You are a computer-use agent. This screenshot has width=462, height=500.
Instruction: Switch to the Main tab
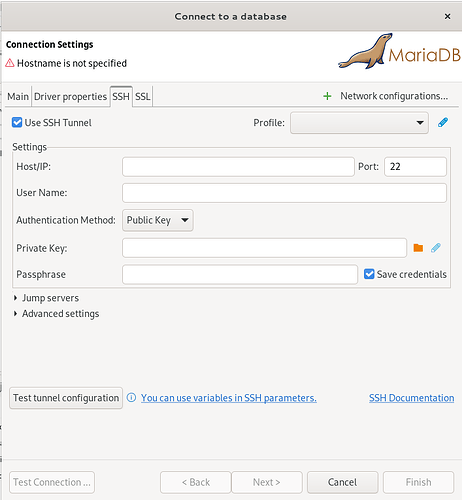[x=18, y=97]
